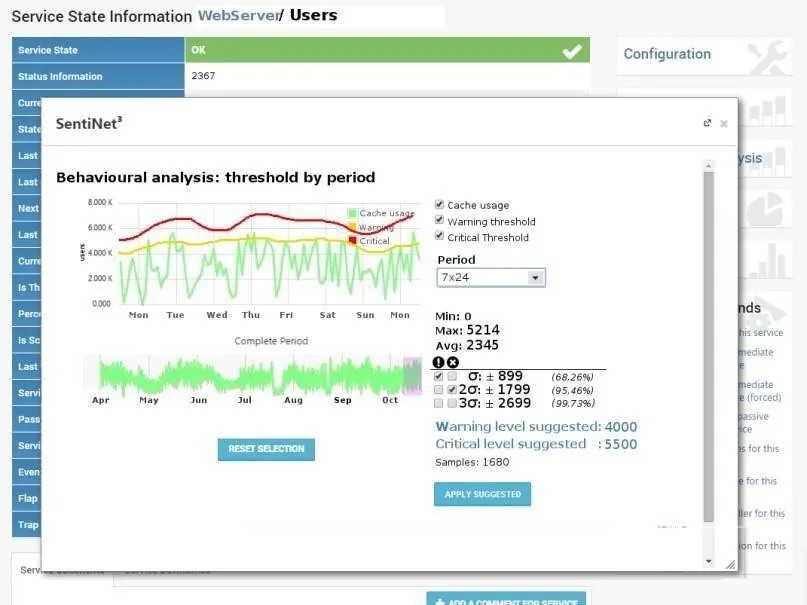
Task: Click the 'Warning level suggested: 4000' text
Action: coord(536,426)
